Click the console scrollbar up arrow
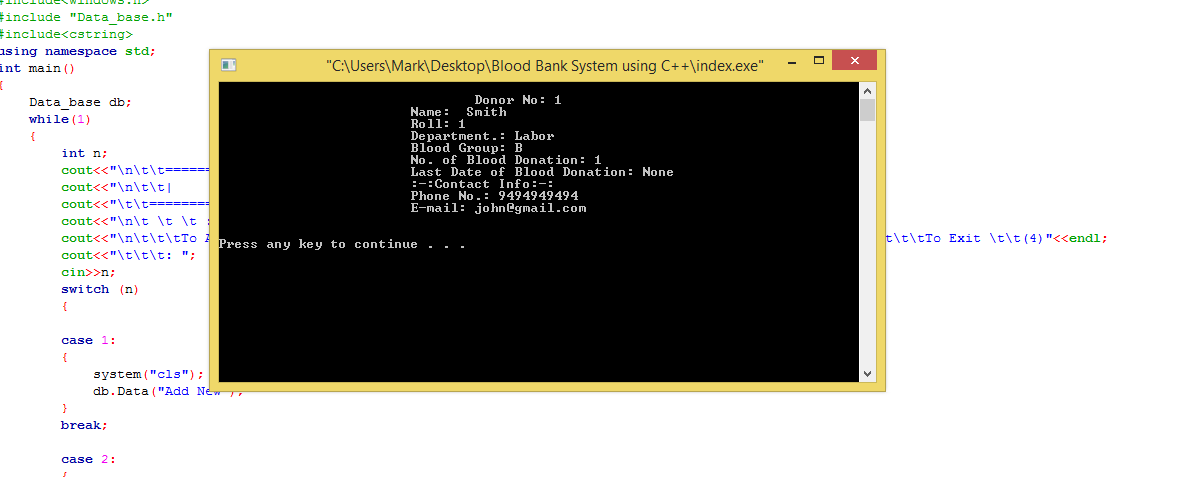This screenshot has height=477, width=1201. [867, 91]
